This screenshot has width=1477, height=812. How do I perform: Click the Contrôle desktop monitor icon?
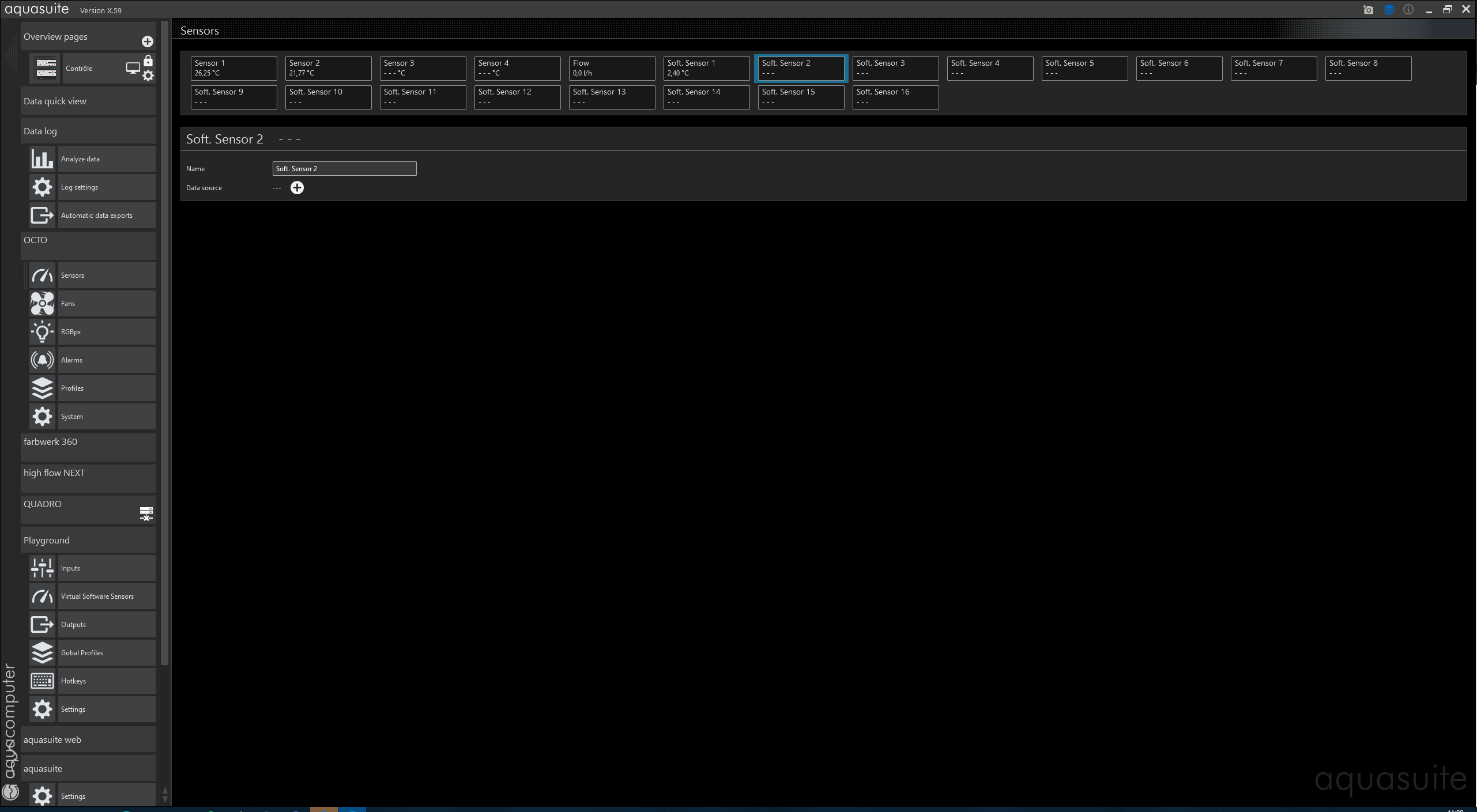pos(133,68)
